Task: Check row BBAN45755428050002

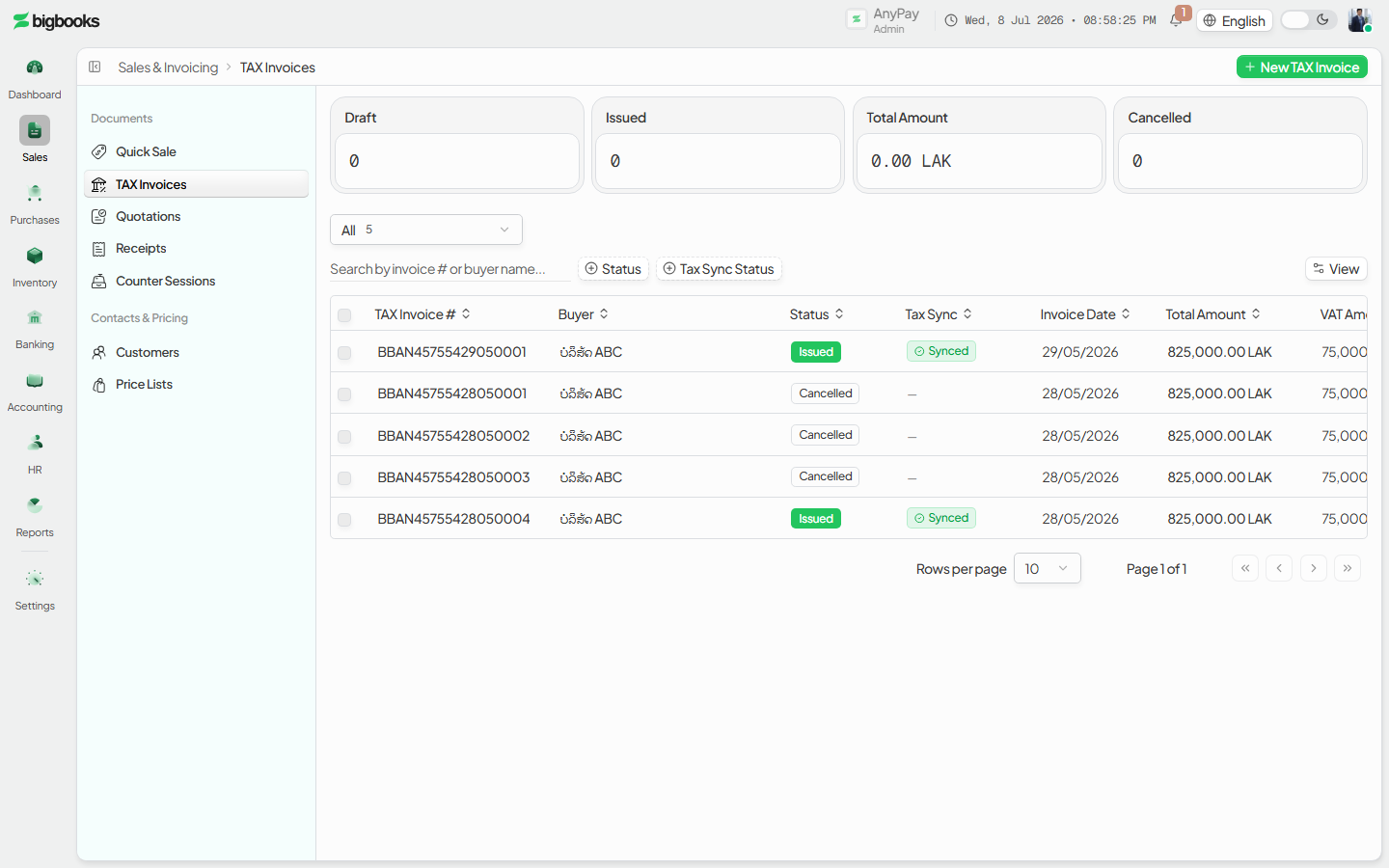Action: pyautogui.click(x=344, y=437)
